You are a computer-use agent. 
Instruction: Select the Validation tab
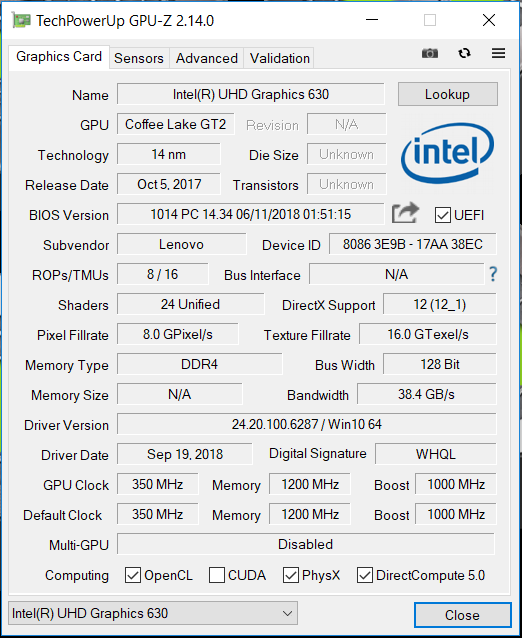point(280,58)
